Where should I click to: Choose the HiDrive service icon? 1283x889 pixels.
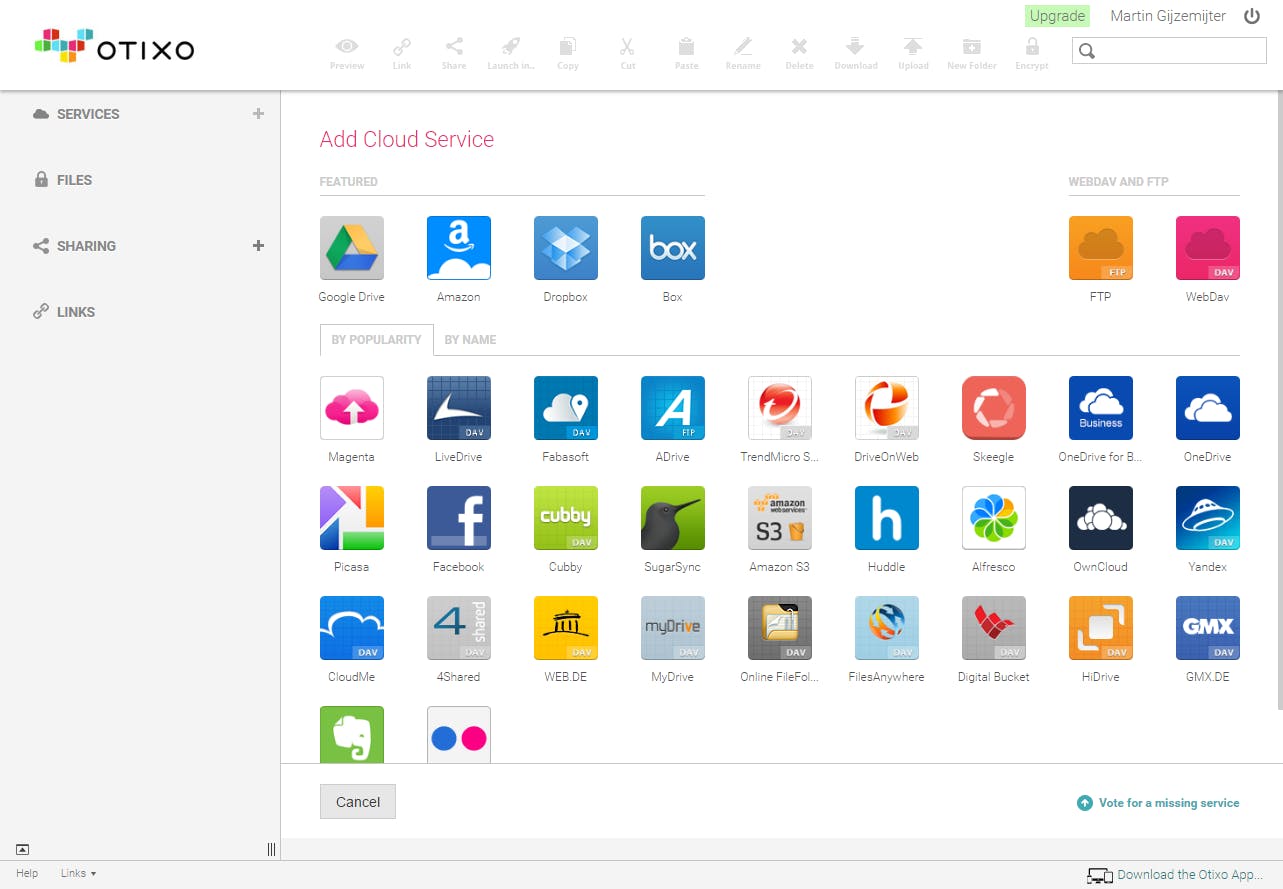pos(1100,628)
